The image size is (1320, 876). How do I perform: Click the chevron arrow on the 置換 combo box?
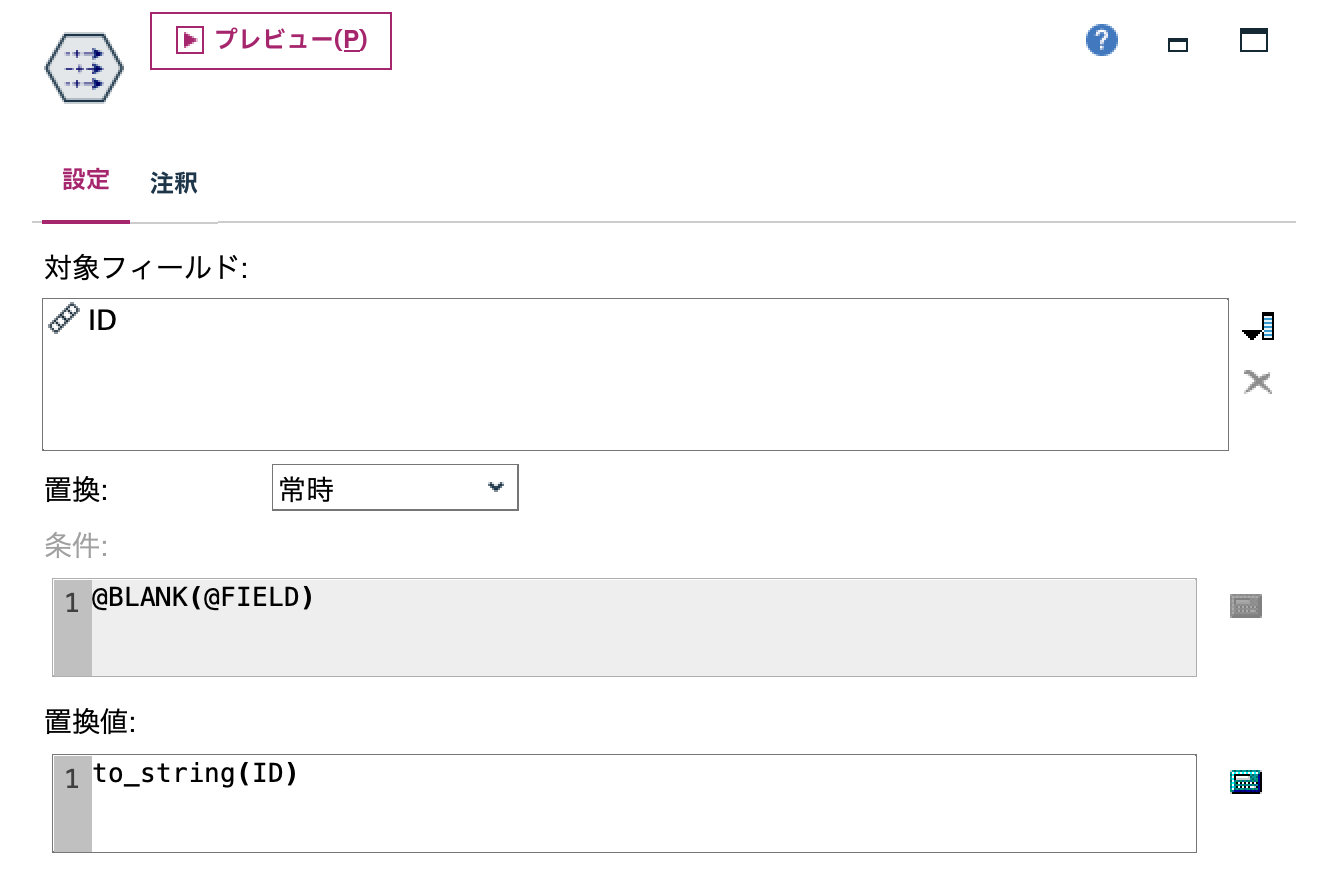point(496,487)
